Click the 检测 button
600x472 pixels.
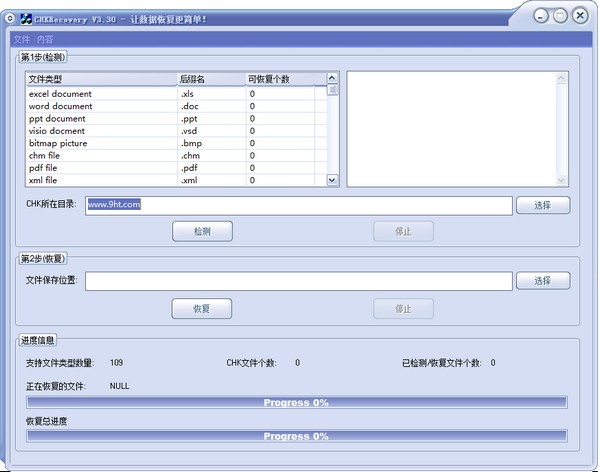[x=202, y=232]
